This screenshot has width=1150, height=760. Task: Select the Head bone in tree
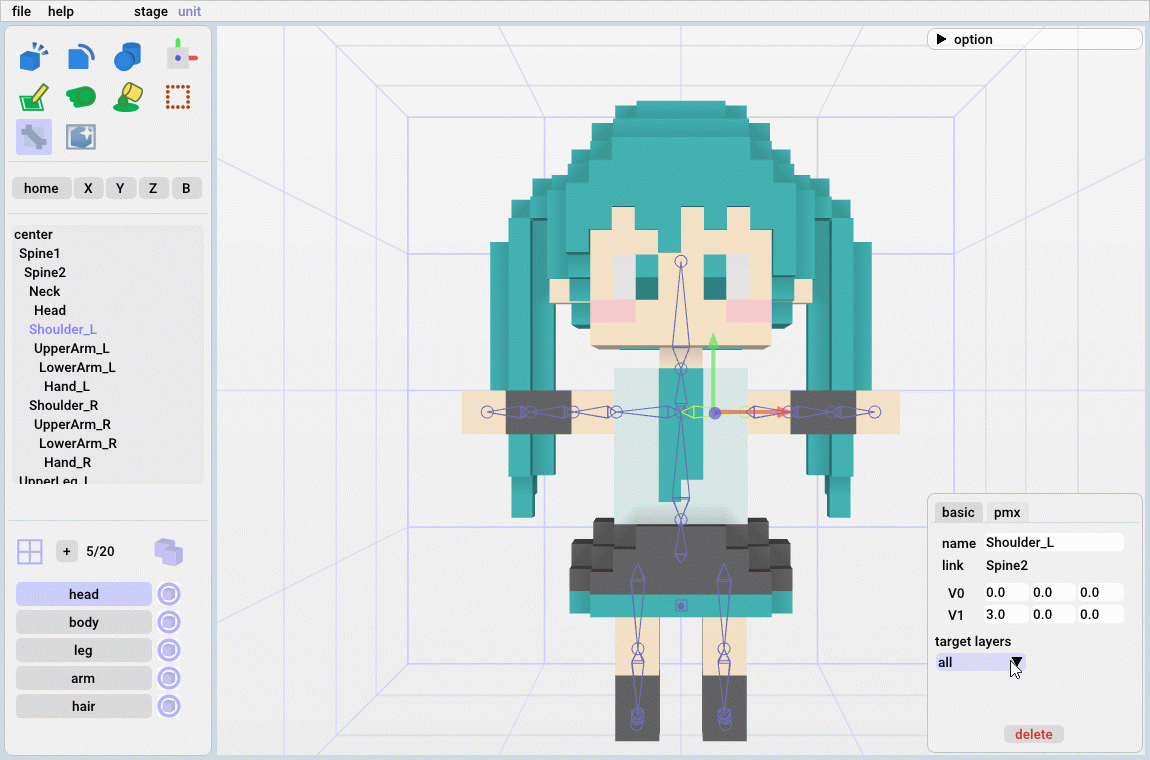tap(50, 311)
